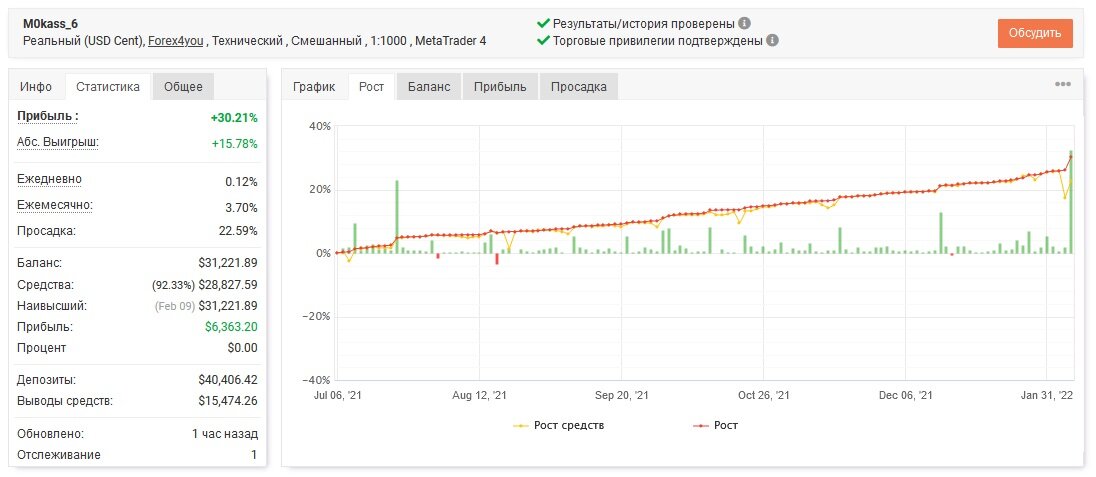Switch to the Инфо tab
The width and height of the screenshot is (1096, 477).
pos(36,87)
